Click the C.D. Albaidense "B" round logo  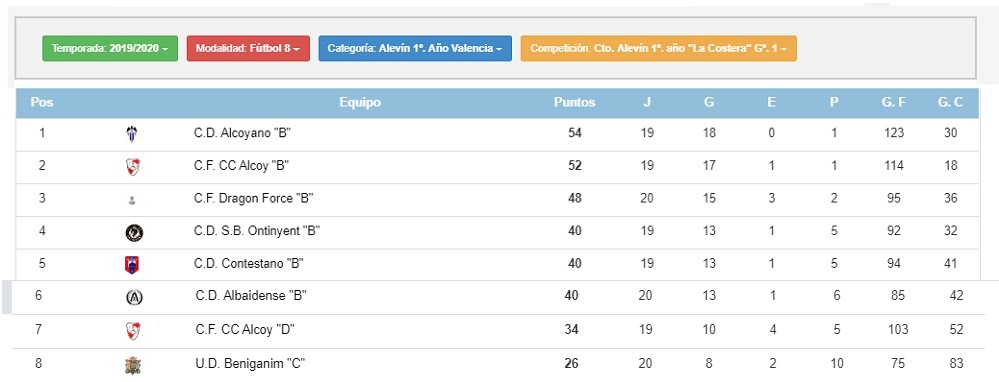pos(134,297)
